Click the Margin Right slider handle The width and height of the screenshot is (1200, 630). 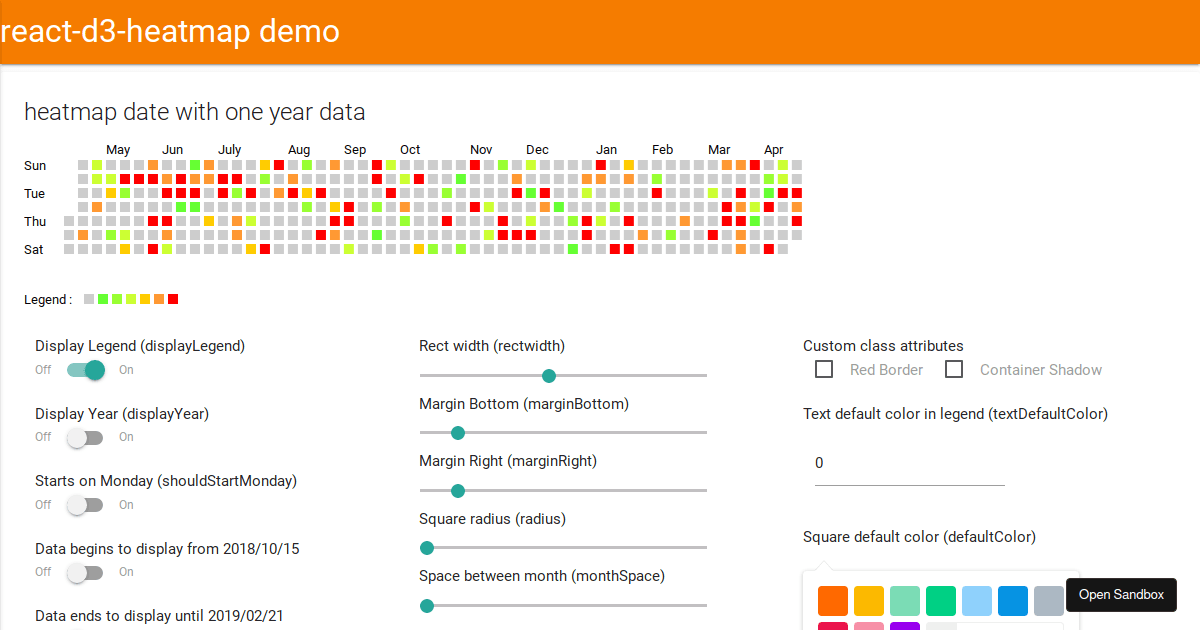tap(458, 490)
